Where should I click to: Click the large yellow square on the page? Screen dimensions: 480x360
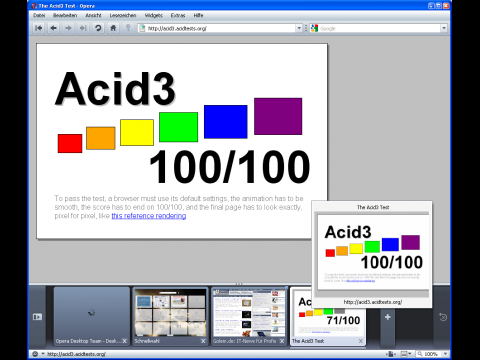click(x=137, y=133)
